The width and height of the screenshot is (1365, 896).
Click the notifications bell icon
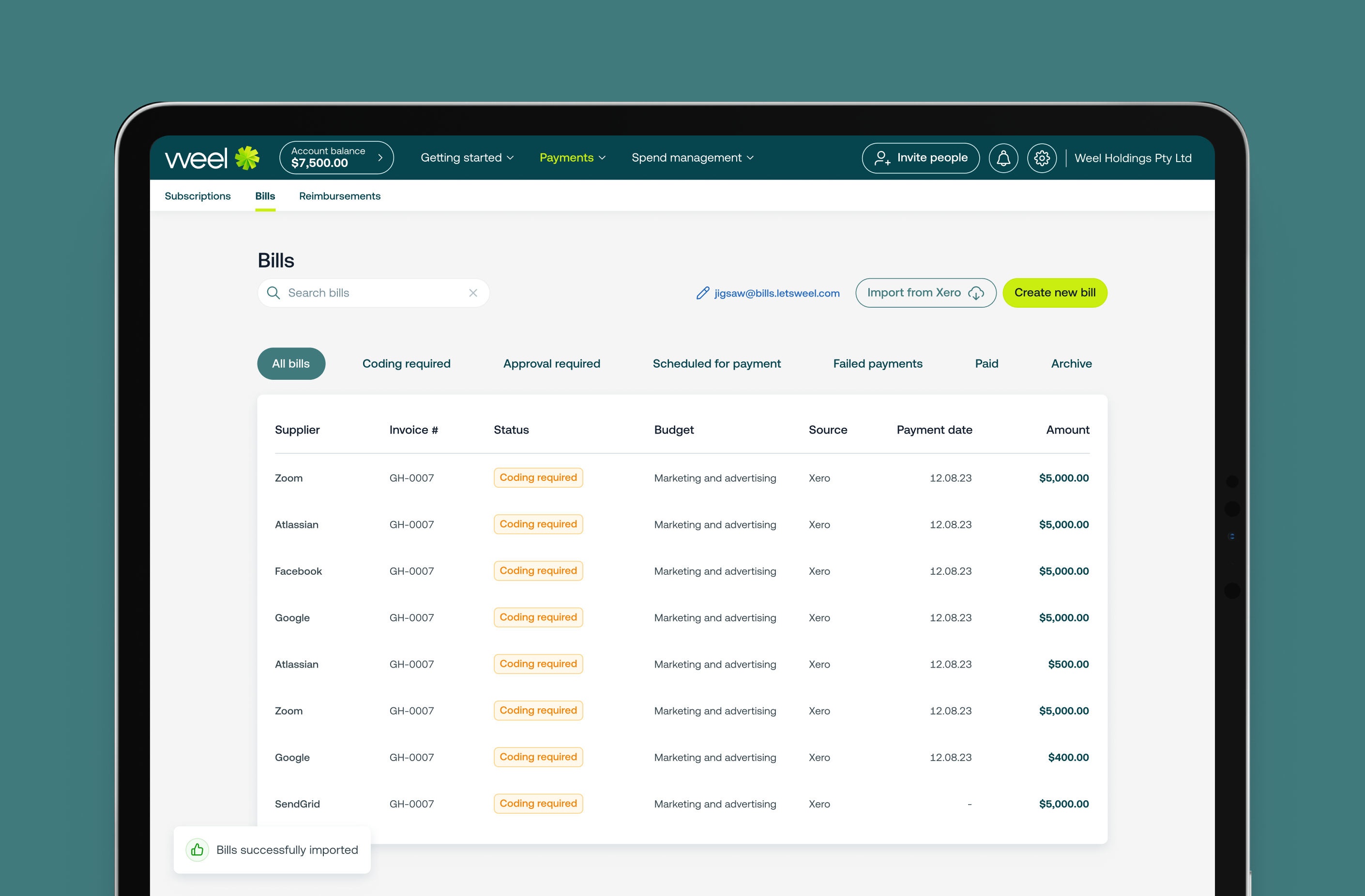tap(1003, 158)
